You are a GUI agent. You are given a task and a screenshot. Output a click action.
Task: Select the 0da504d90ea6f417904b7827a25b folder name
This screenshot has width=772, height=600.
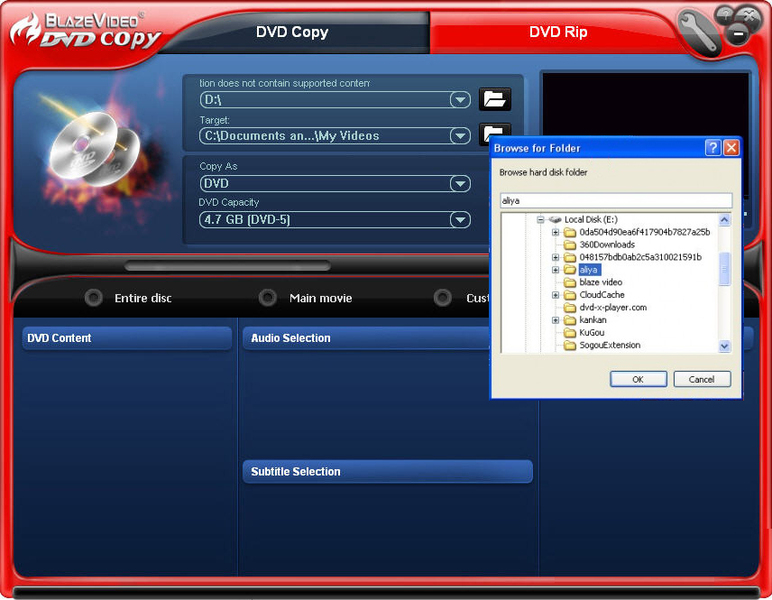click(x=644, y=232)
